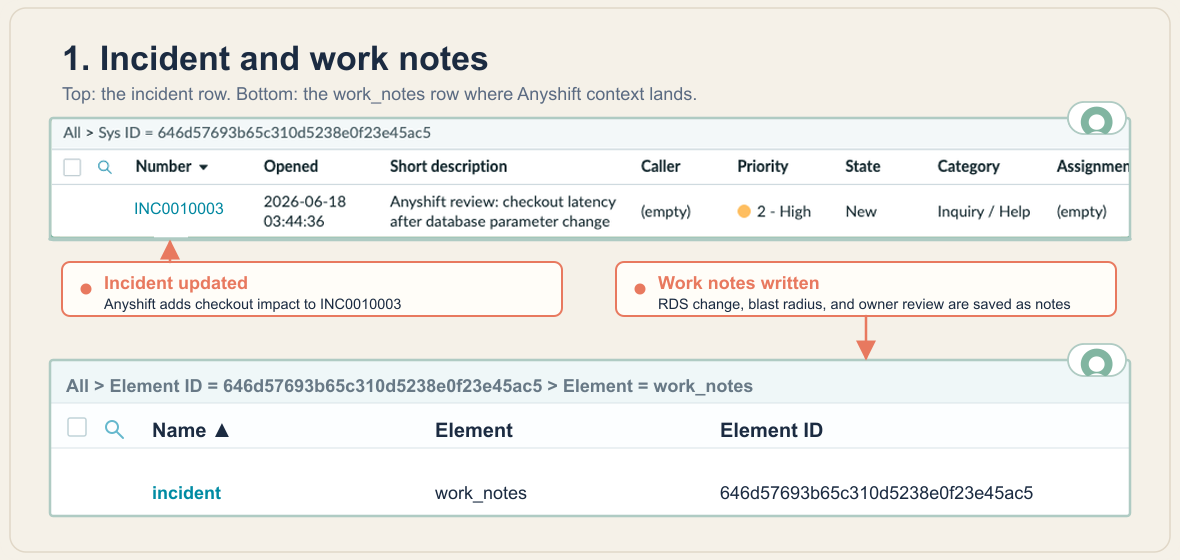Click the Inquiry / Help category cell
Viewport: 1180px width, 560px height.
click(x=984, y=212)
